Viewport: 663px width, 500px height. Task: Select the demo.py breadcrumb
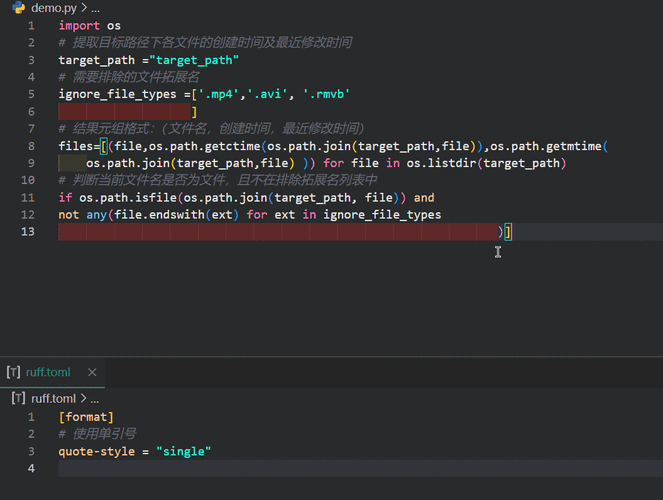[x=54, y=8]
